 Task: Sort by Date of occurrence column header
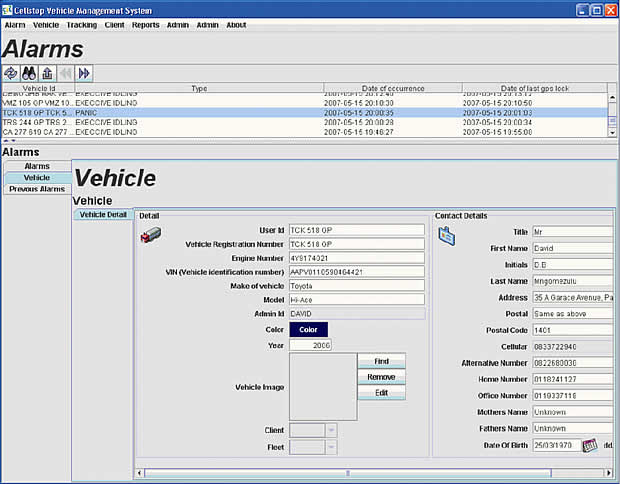(393, 88)
